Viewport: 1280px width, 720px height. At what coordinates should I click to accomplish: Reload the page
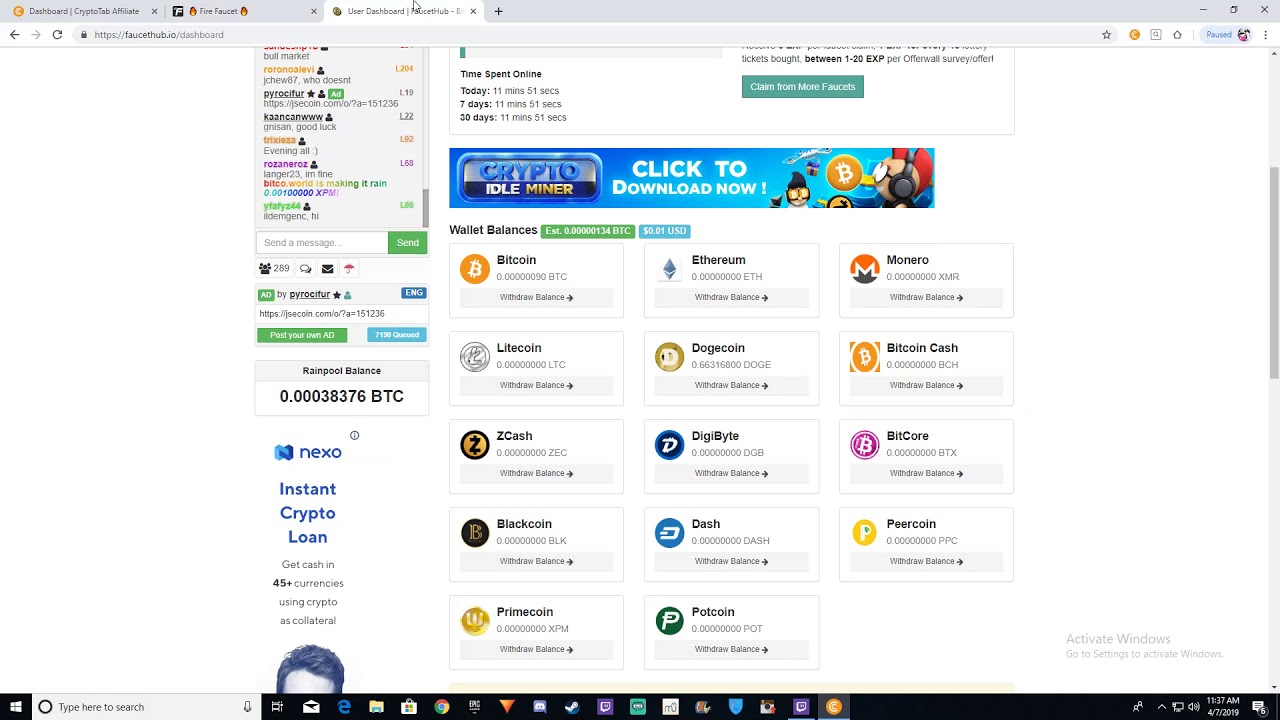coord(57,35)
